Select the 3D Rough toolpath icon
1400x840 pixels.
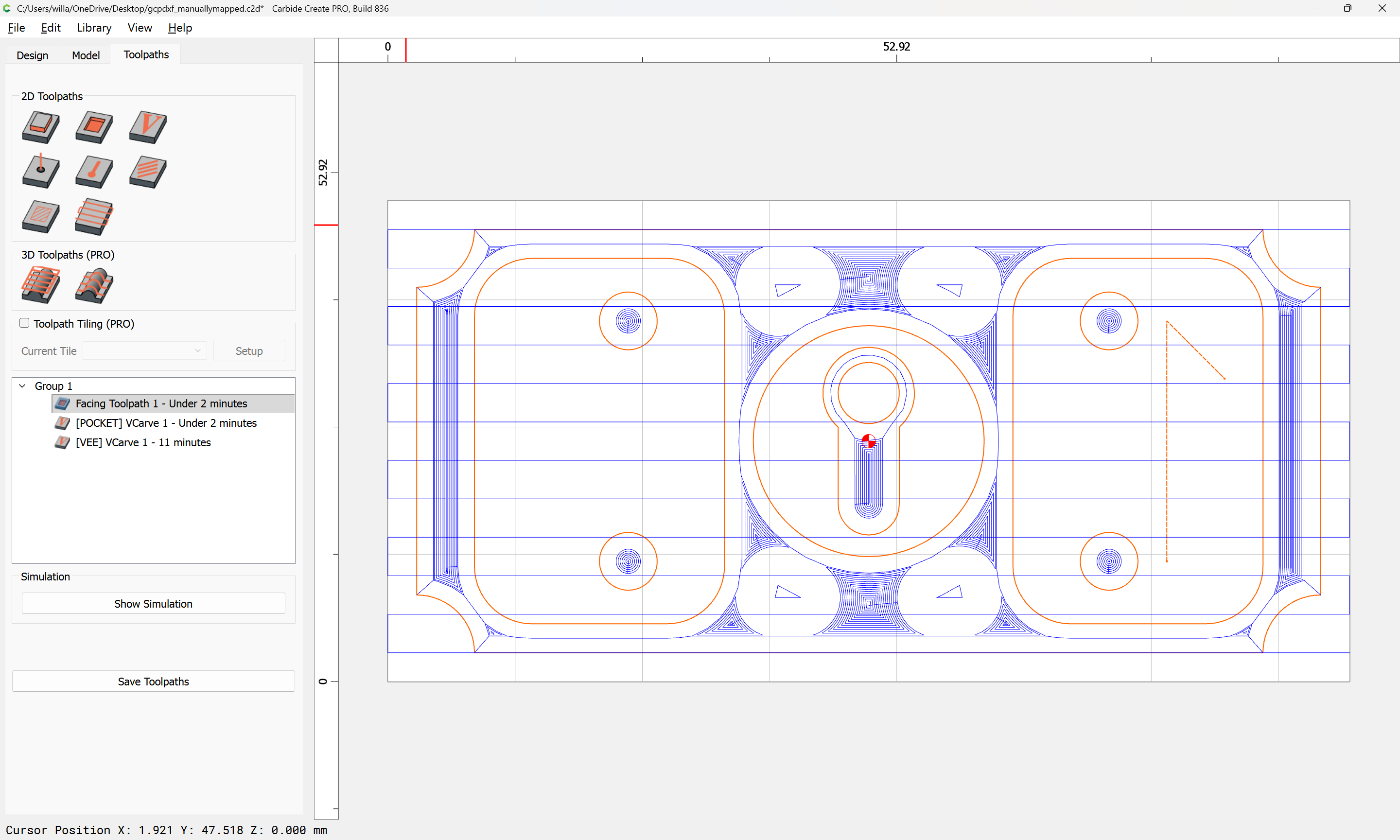pyautogui.click(x=41, y=285)
